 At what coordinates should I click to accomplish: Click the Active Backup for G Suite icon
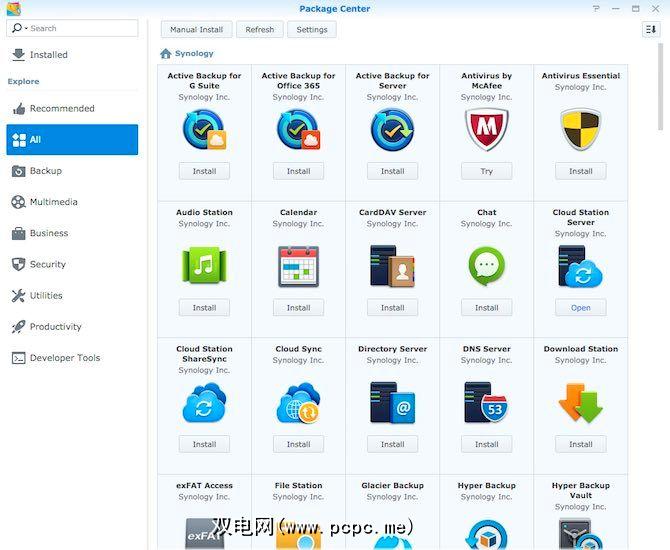204,130
